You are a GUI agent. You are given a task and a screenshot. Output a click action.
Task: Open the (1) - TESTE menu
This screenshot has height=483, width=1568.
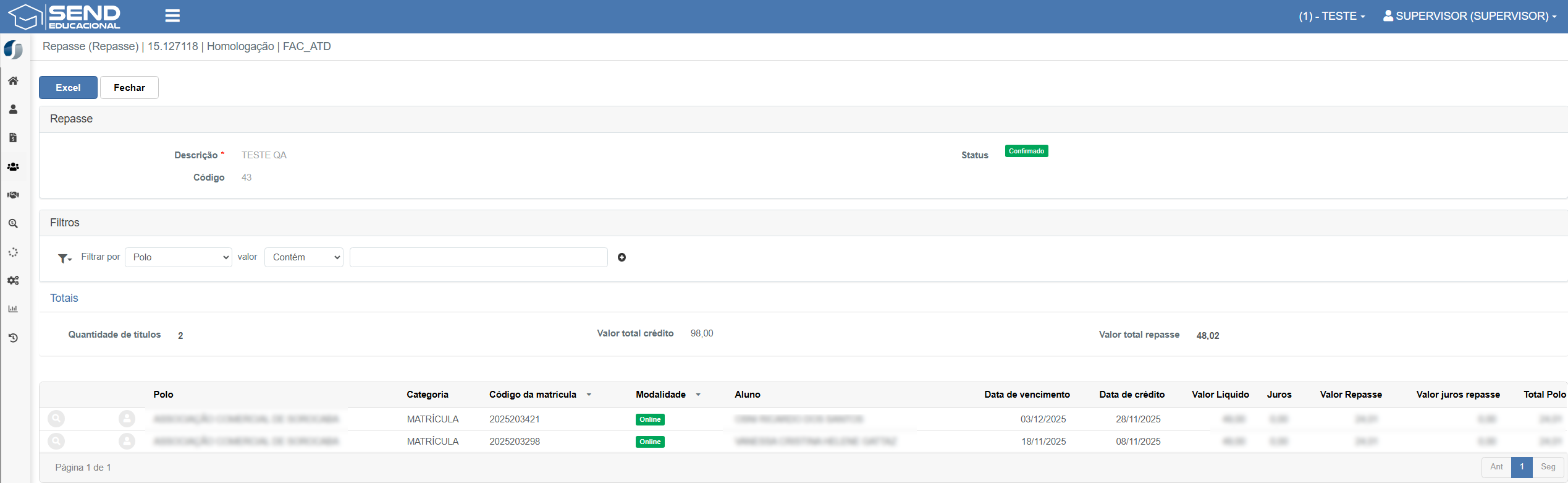[1331, 16]
